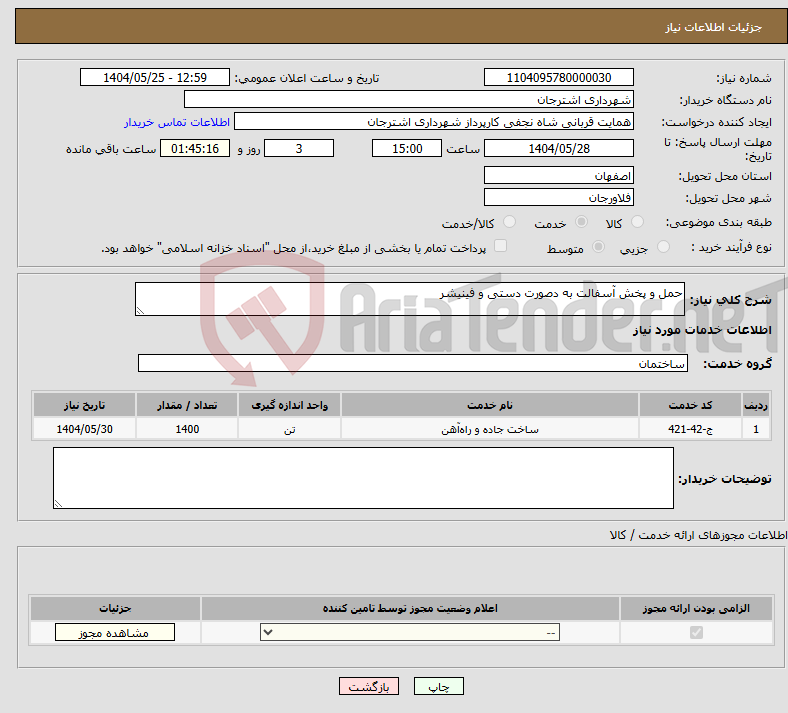Click the quantity cell 1400
Image resolution: width=788 pixels, height=713 pixels.
tap(187, 429)
